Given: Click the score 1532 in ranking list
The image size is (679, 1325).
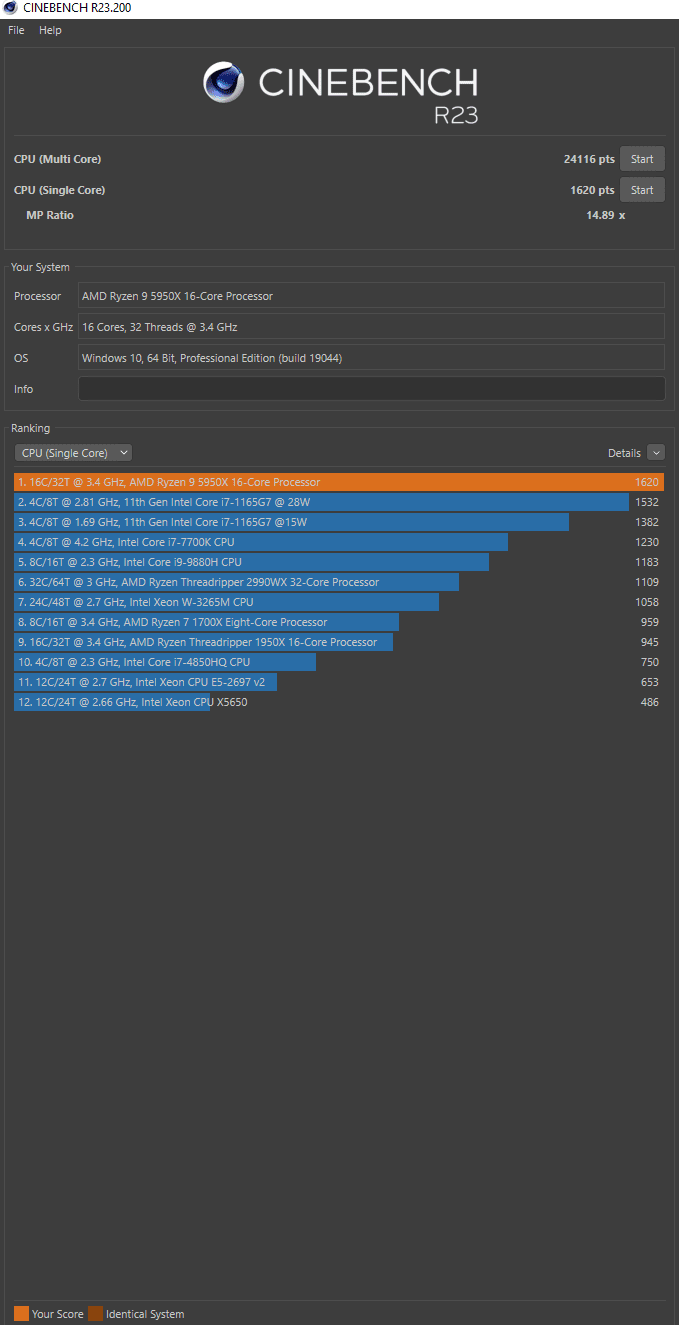Looking at the screenshot, I should pos(647,502).
